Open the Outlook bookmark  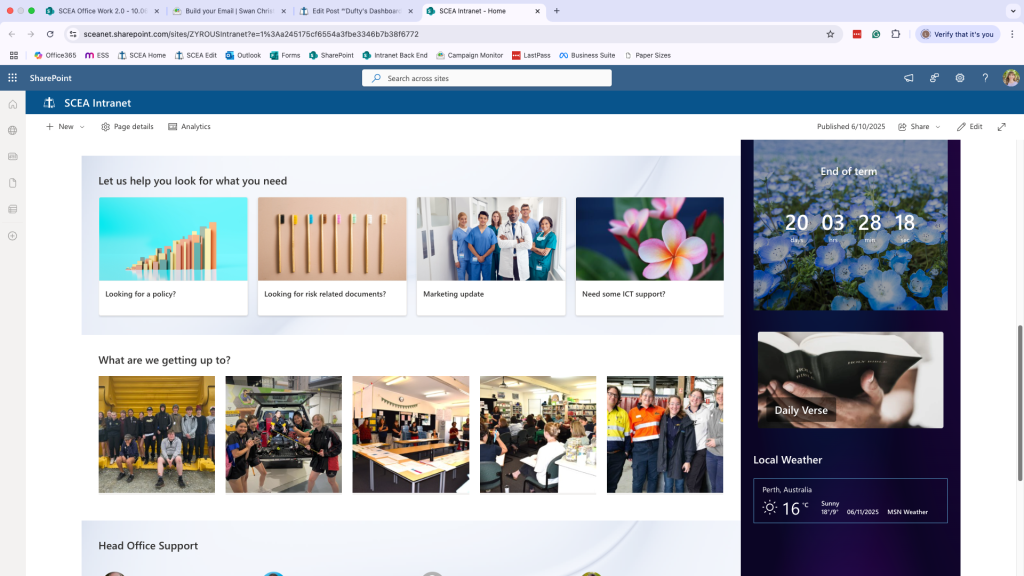(243, 56)
